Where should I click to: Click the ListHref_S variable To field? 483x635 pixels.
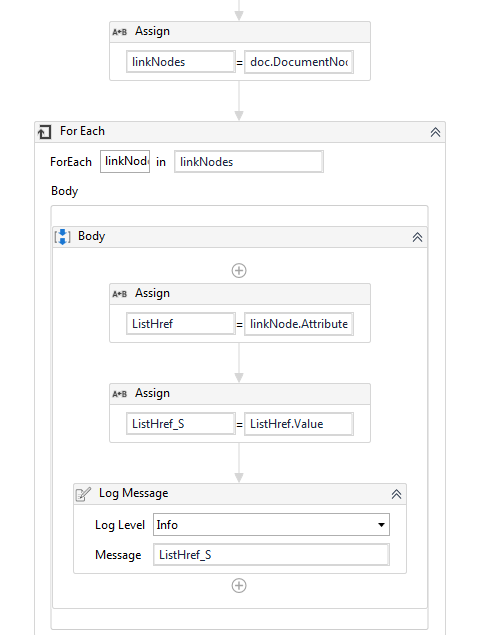click(181, 424)
